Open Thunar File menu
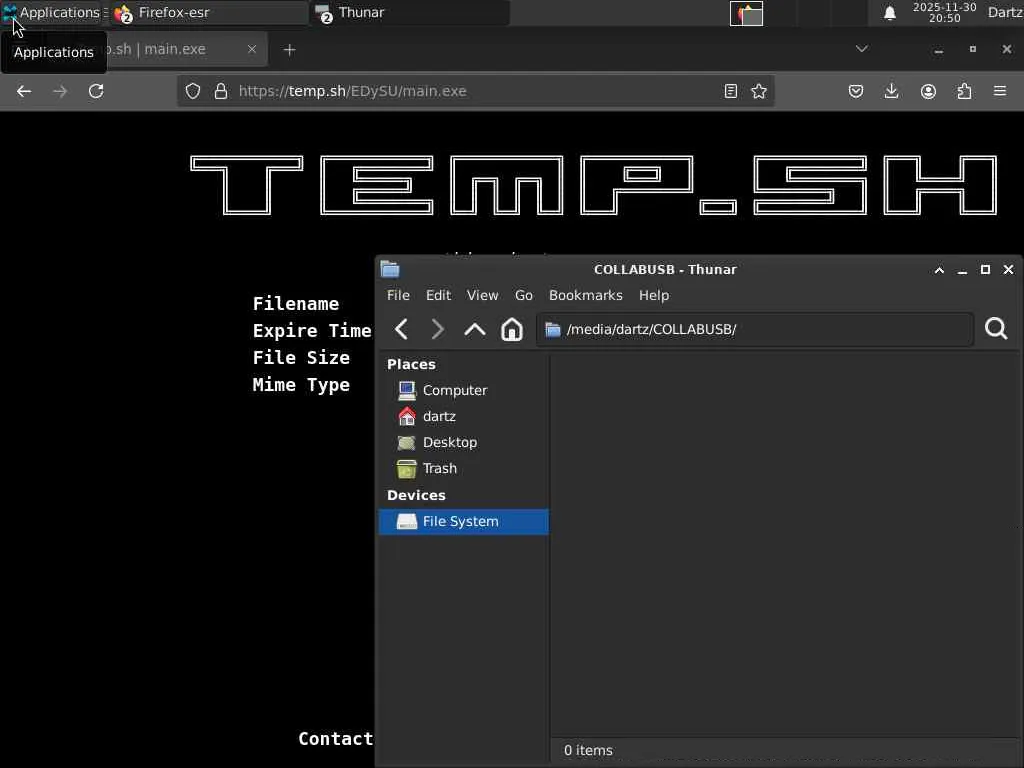1024x768 pixels. 398,295
